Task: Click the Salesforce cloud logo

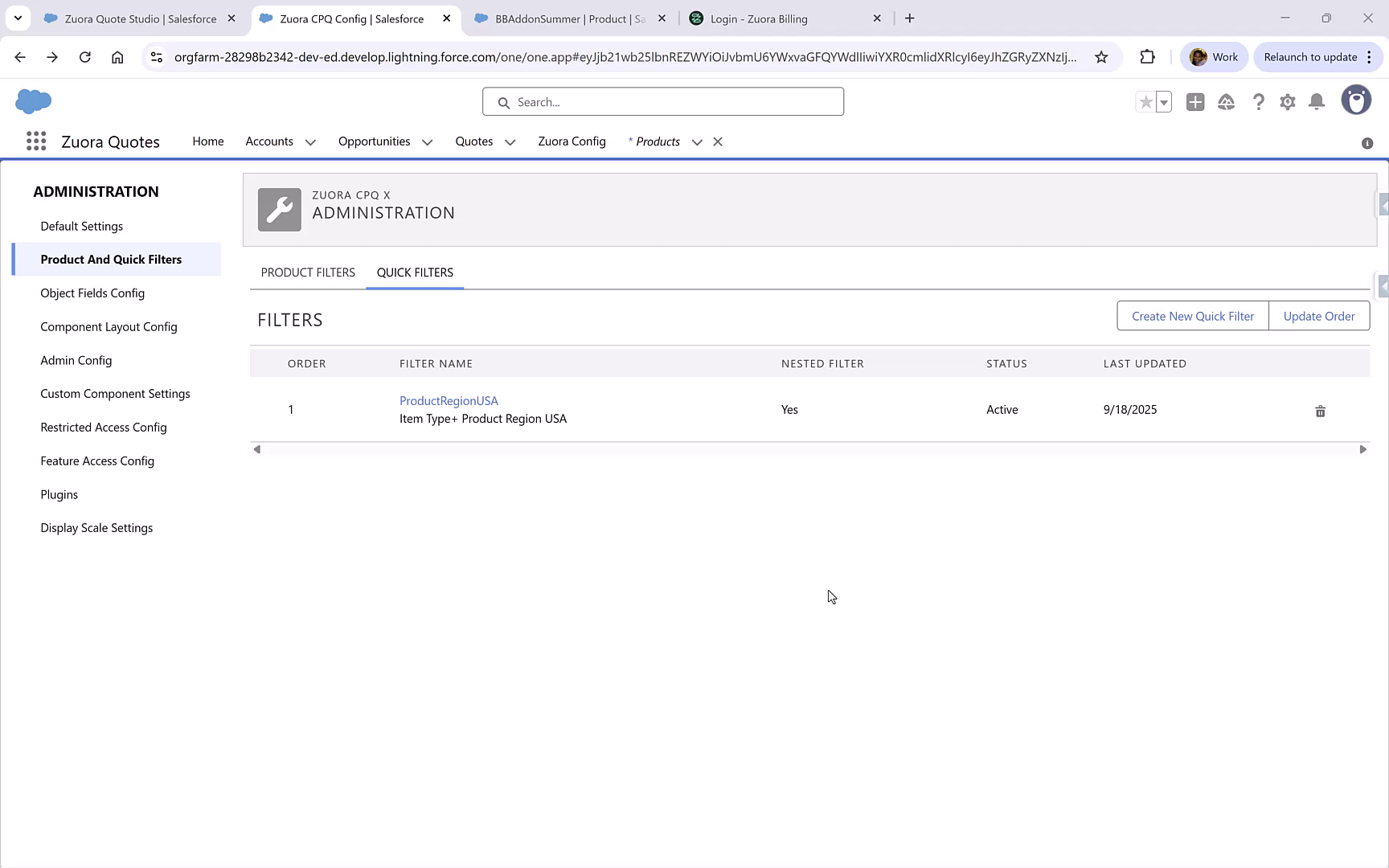Action: (33, 101)
